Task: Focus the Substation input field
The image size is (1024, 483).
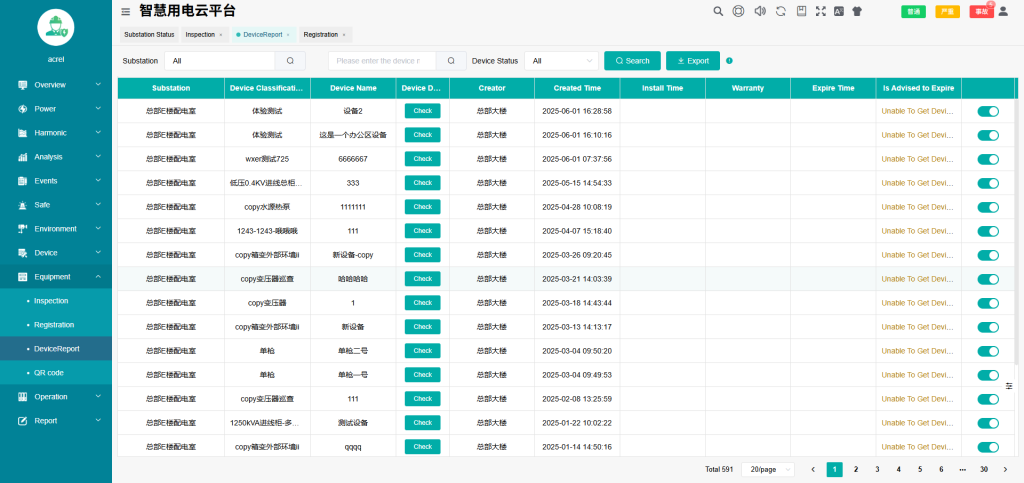Action: coord(219,61)
